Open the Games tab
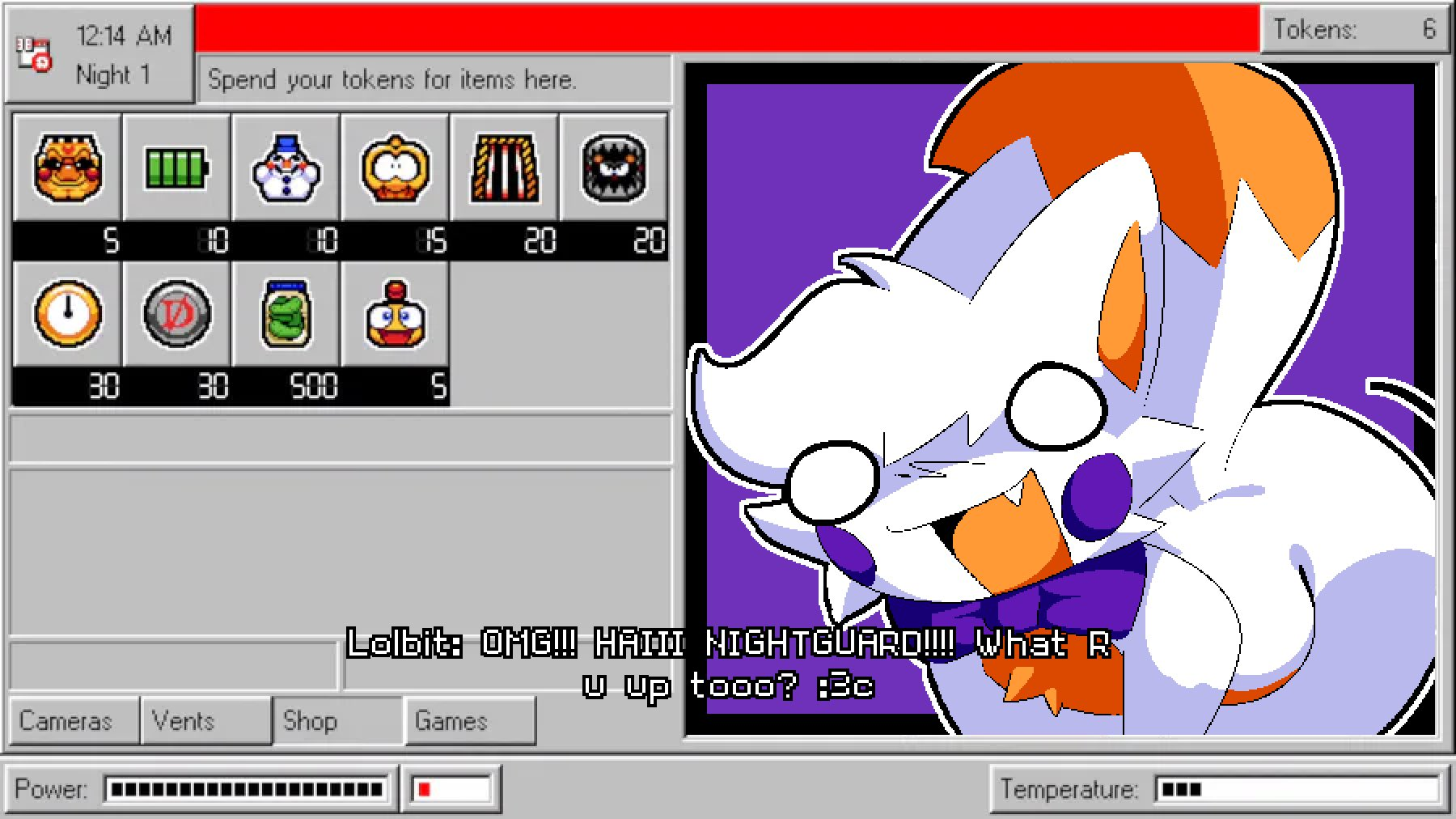The width and height of the screenshot is (1456, 819). (x=470, y=720)
